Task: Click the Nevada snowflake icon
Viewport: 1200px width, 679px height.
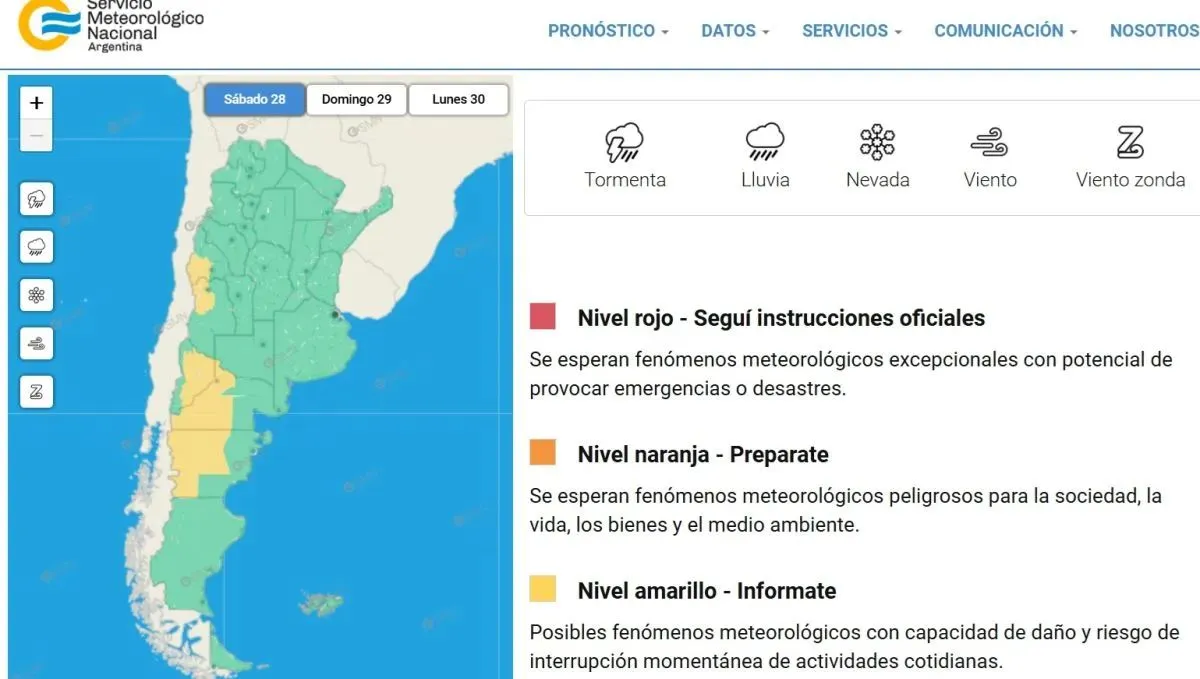Action: click(877, 143)
